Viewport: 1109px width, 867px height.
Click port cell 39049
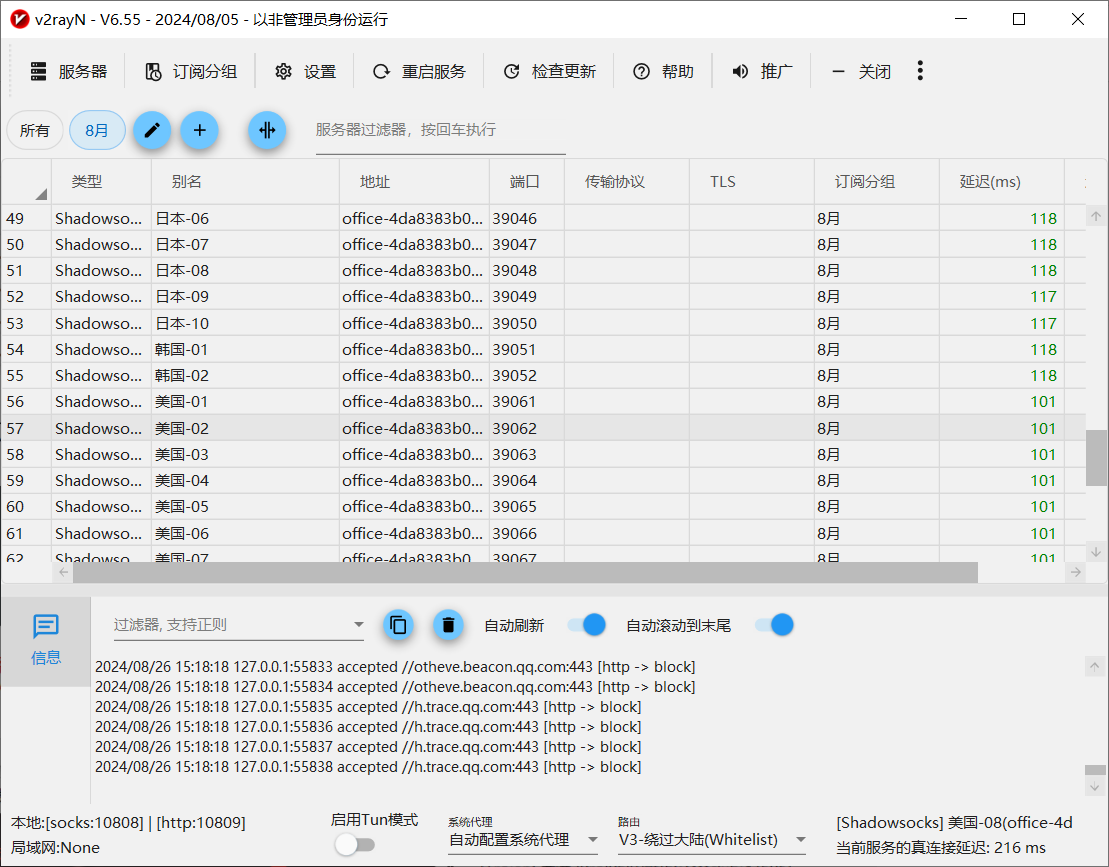(526, 296)
